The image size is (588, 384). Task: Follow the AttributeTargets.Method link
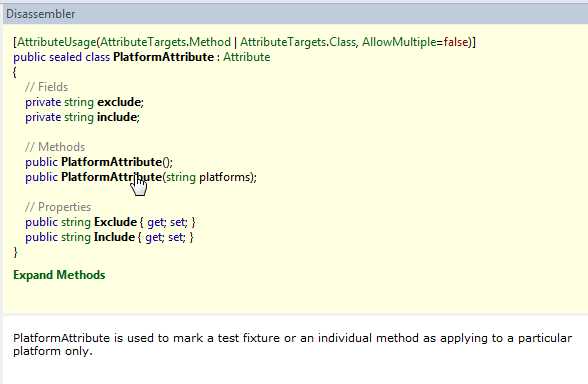[165, 42]
